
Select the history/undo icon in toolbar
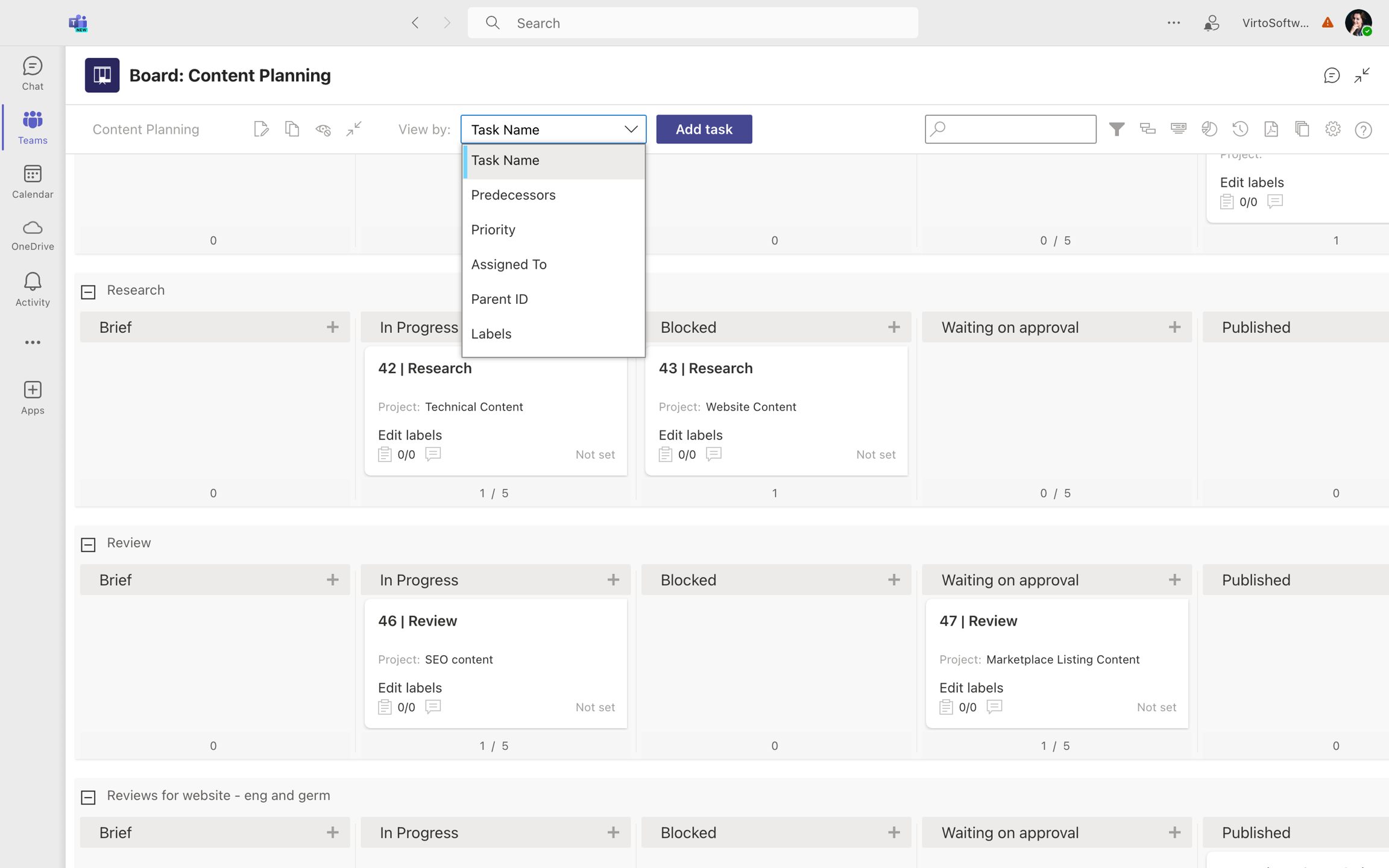pos(1240,129)
